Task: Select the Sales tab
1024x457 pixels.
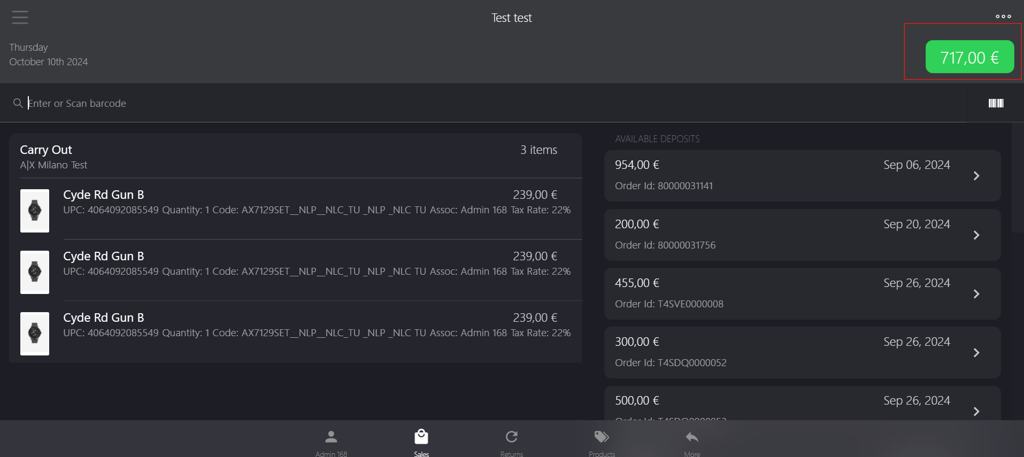Action: 421,443
